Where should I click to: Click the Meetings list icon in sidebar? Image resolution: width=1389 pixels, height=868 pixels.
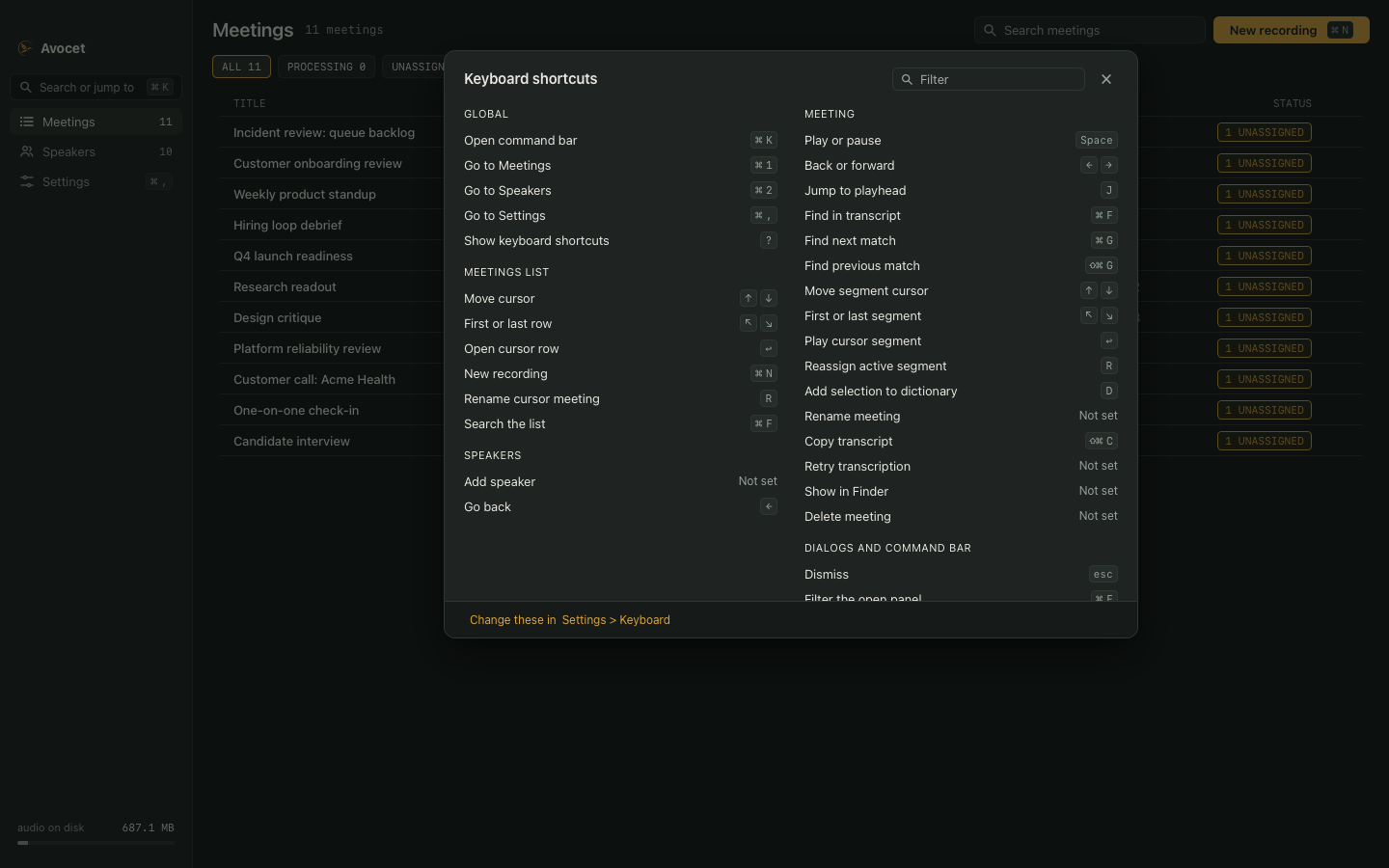[27, 122]
